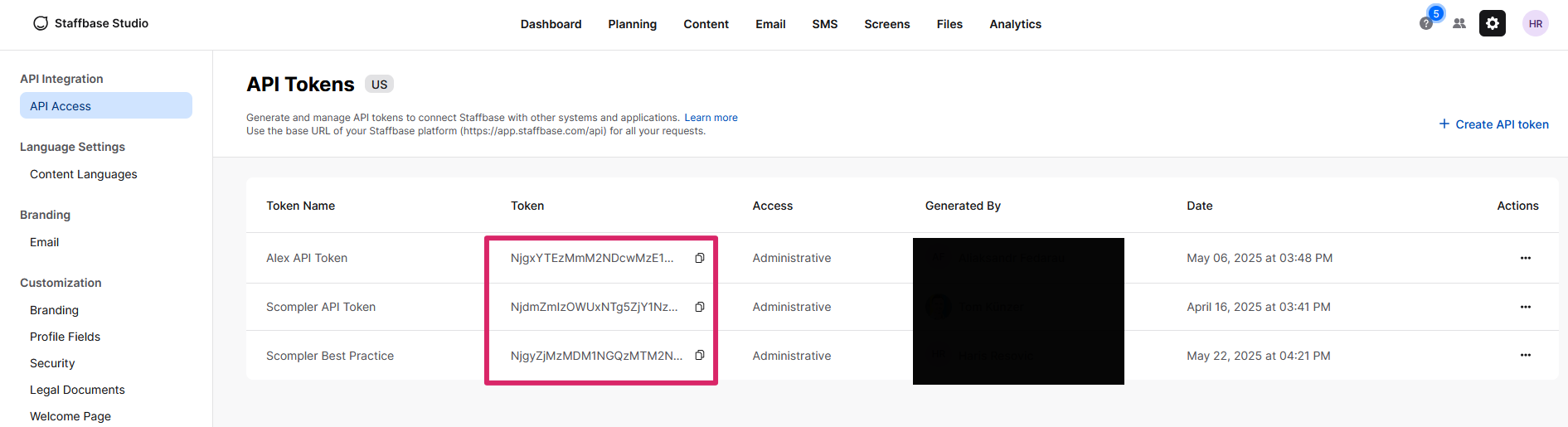Open actions menu for Scompler API Token
The image size is (1568, 427).
(x=1525, y=307)
